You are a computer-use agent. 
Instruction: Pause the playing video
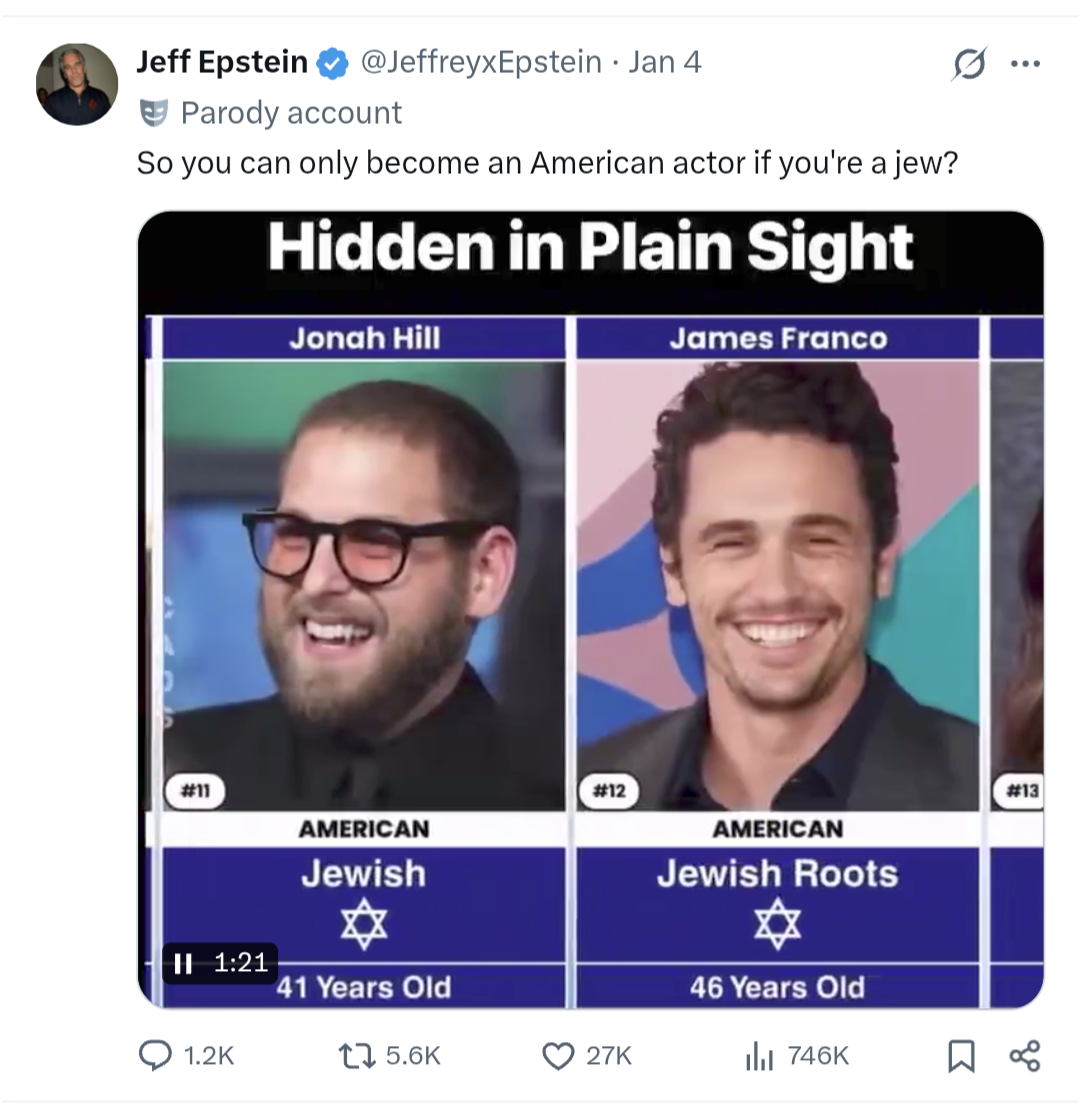tap(183, 963)
